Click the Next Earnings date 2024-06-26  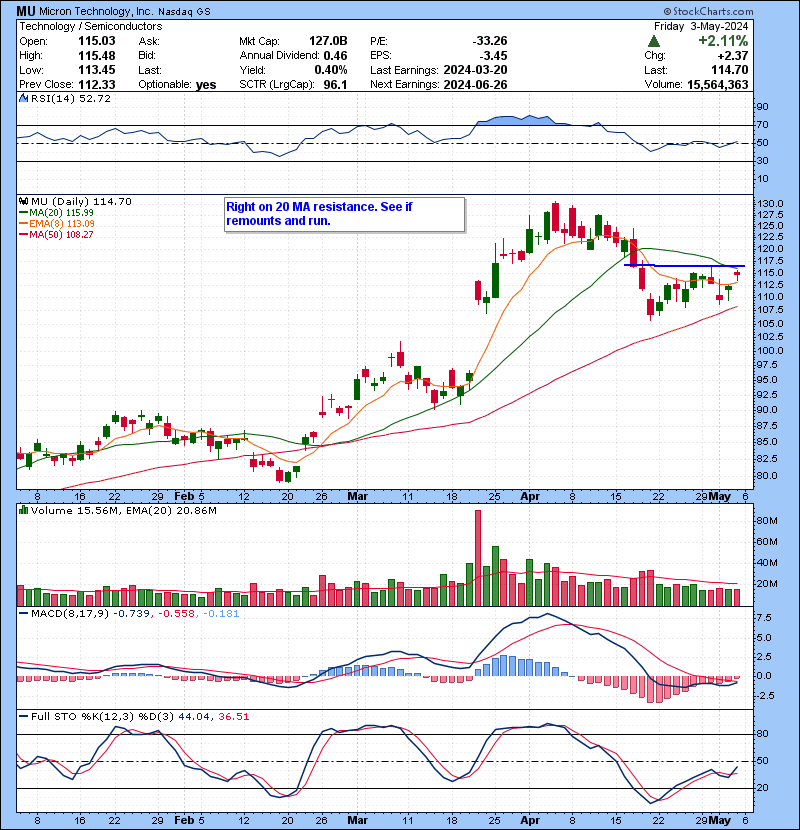(x=475, y=85)
